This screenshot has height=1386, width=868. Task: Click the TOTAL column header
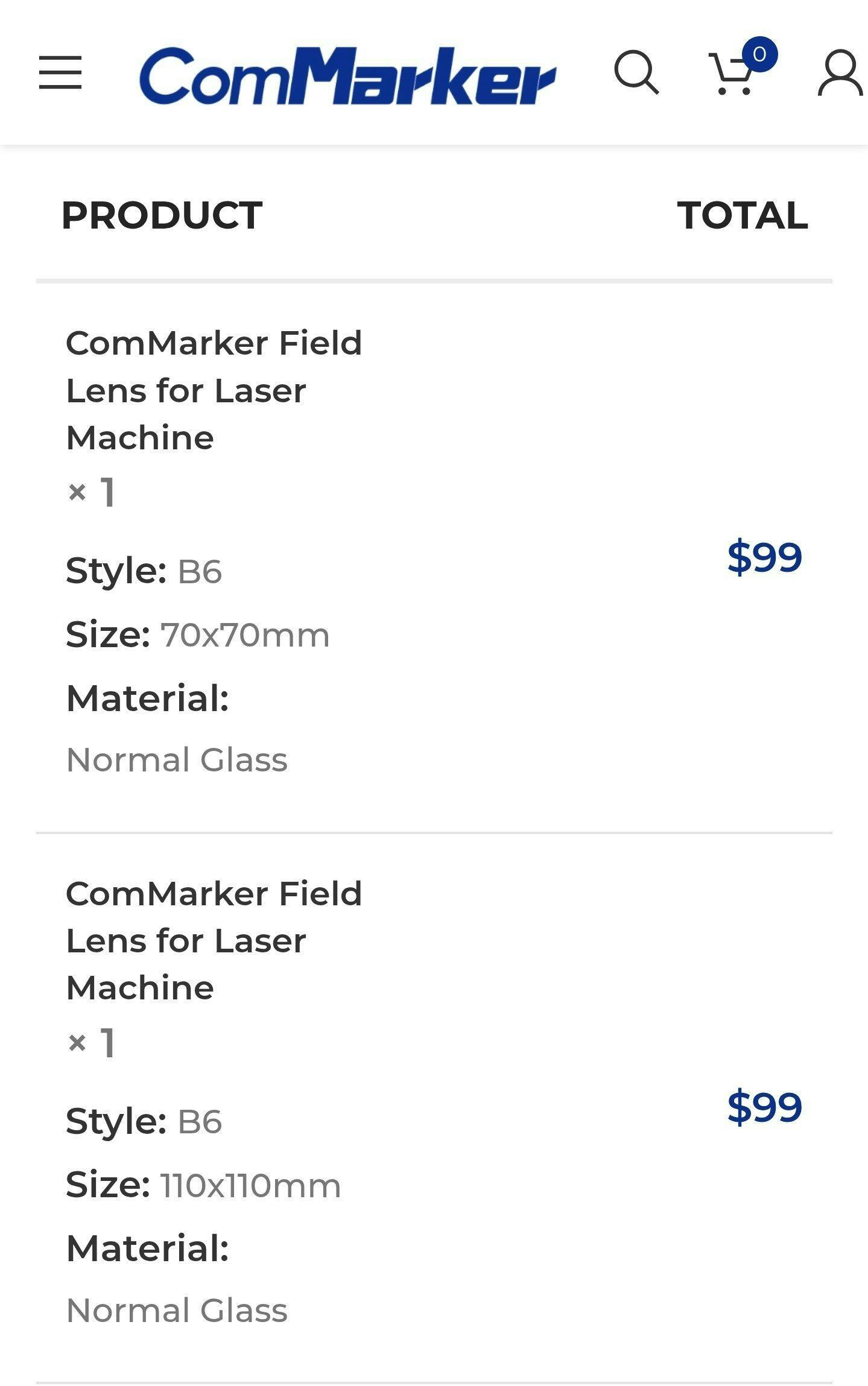(742, 215)
